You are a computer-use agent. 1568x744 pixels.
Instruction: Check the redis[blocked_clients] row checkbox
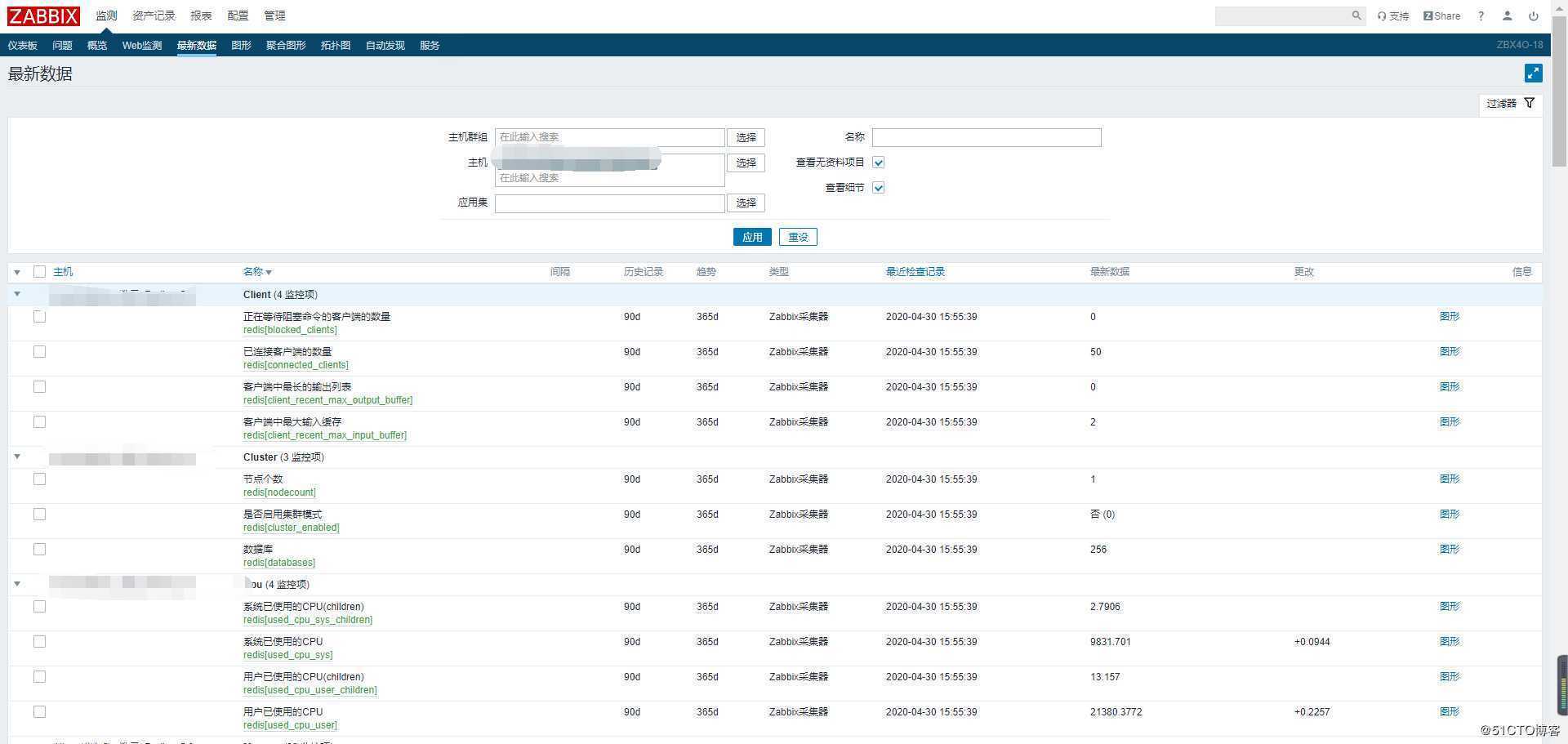coord(39,317)
